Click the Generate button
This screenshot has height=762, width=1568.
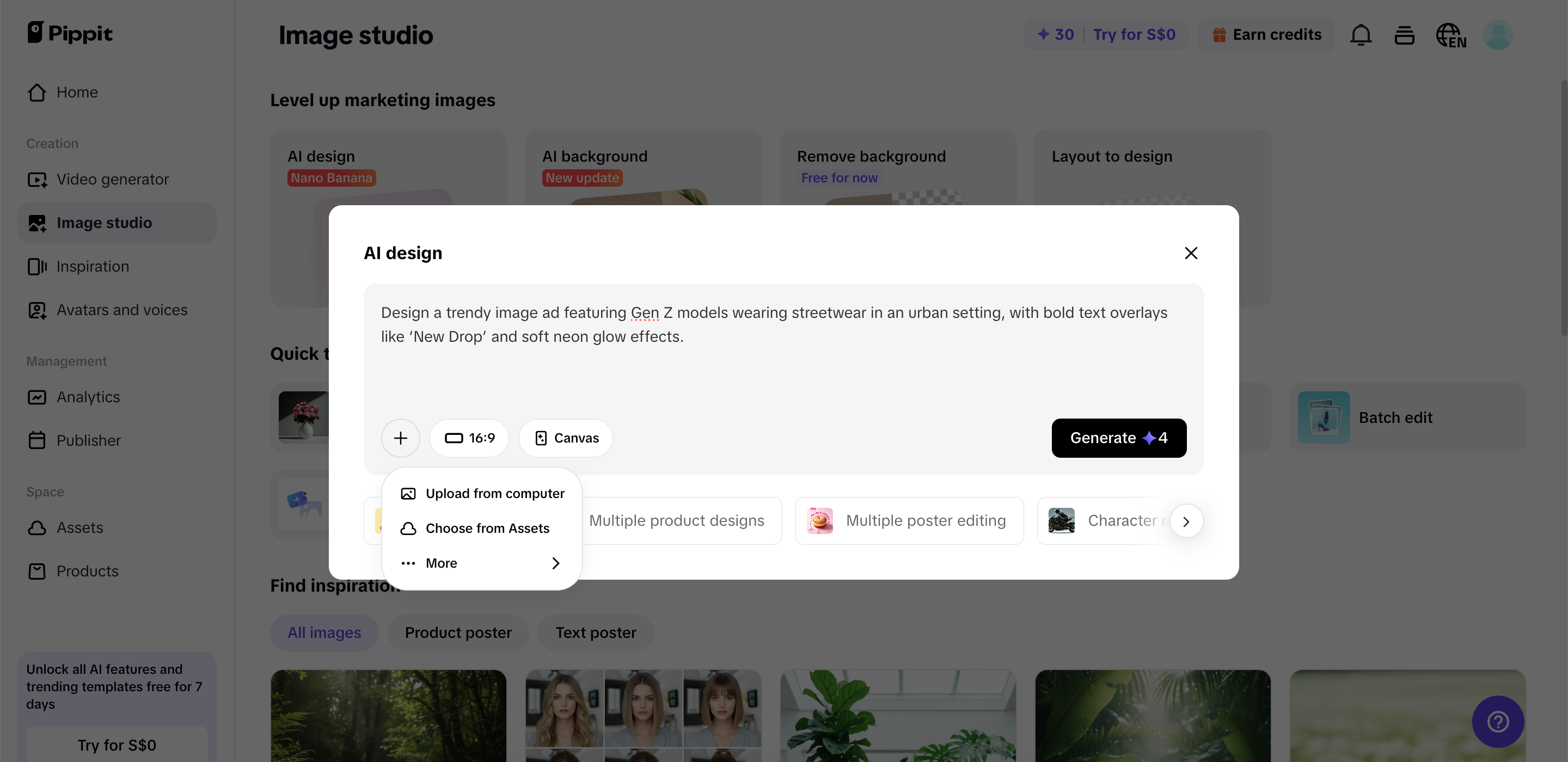(x=1118, y=438)
